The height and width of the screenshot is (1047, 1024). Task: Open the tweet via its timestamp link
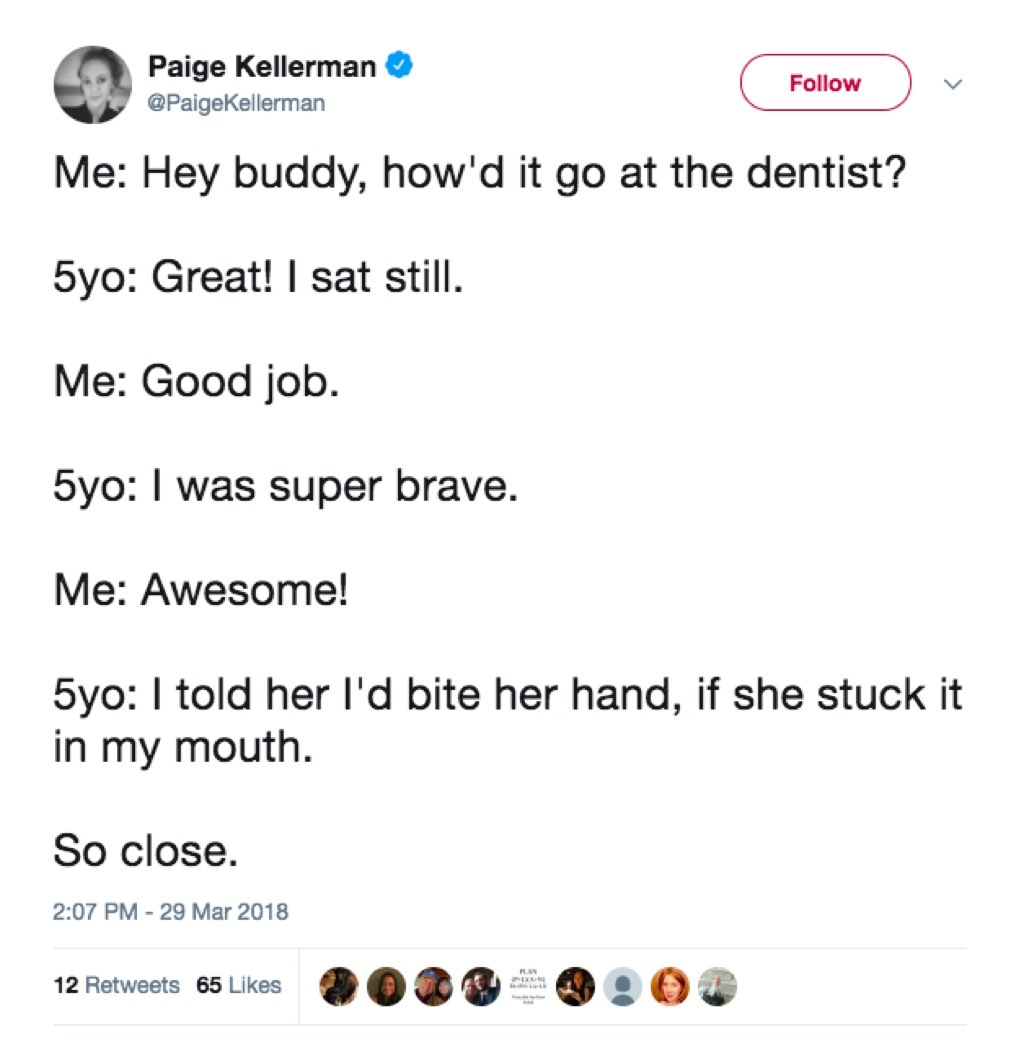[171, 911]
